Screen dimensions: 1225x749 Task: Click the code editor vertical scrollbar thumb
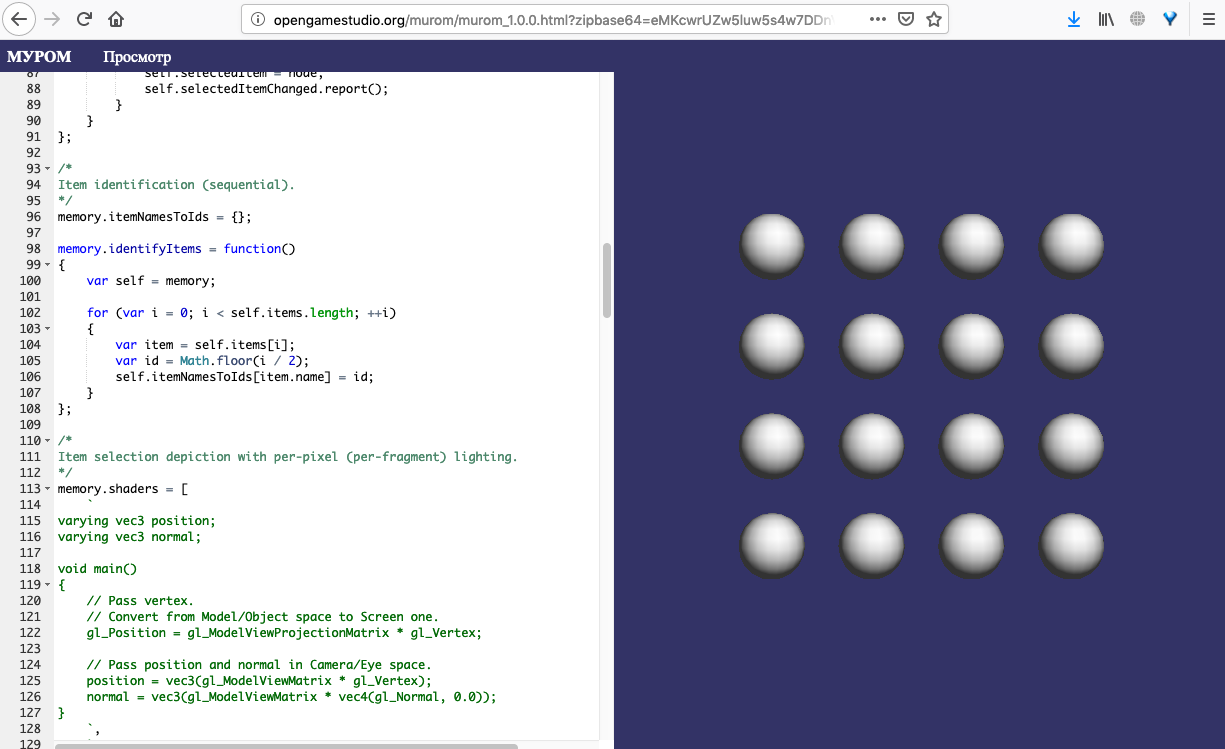pyautogui.click(x=606, y=280)
